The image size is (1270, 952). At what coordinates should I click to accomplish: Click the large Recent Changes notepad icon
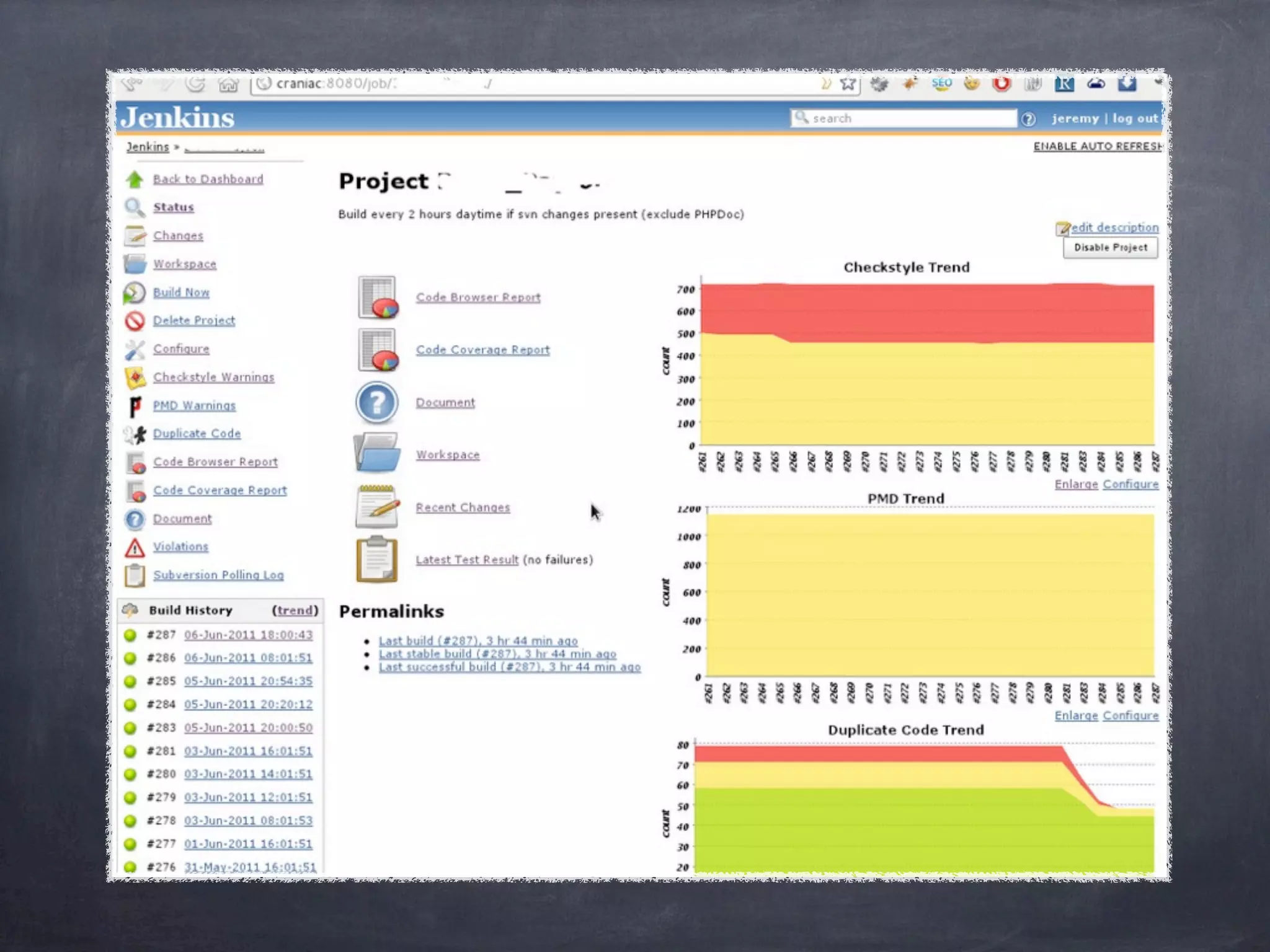(x=376, y=507)
